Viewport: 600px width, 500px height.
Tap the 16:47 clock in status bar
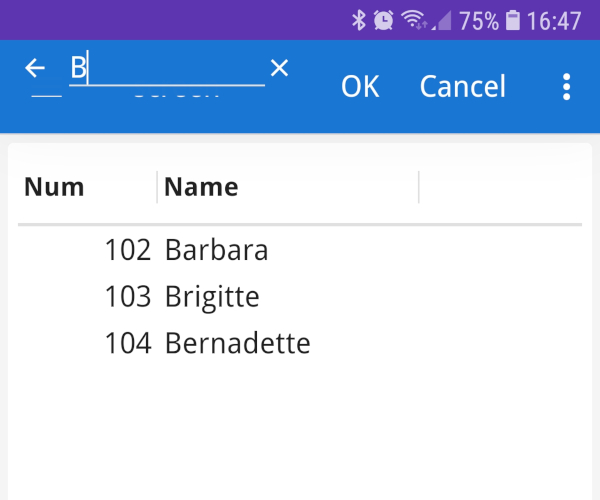pyautogui.click(x=554, y=21)
